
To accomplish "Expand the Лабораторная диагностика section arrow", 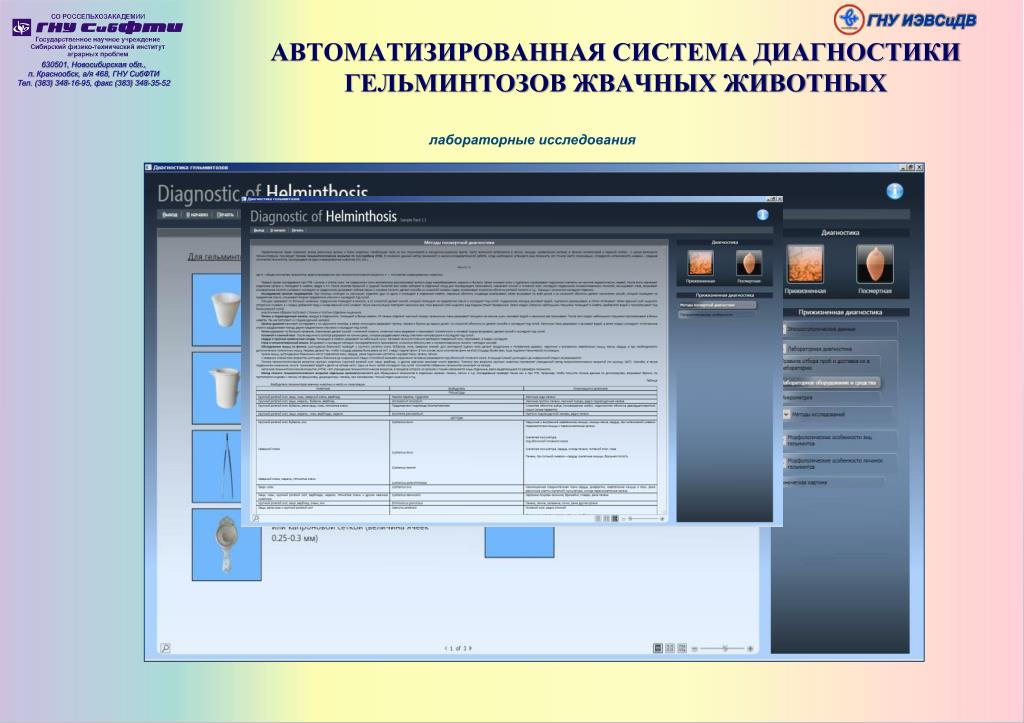I will point(784,349).
